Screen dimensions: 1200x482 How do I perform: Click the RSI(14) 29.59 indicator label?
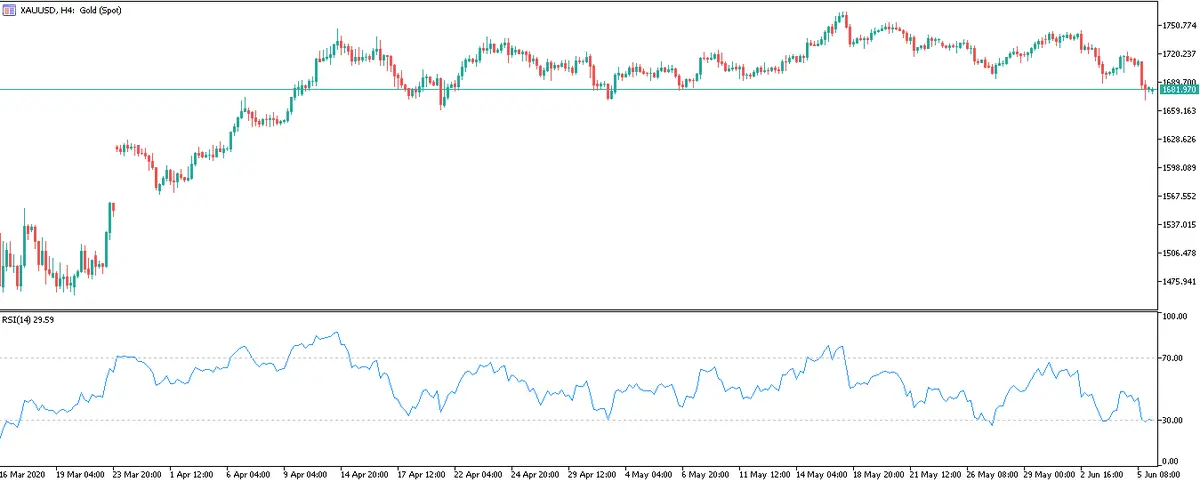(28, 321)
